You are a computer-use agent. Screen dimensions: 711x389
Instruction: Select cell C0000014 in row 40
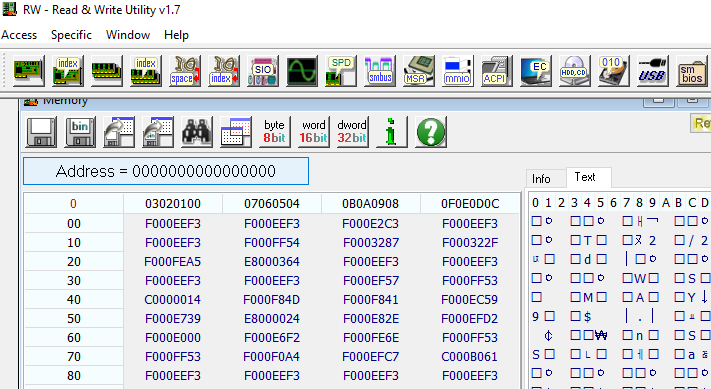(x=173, y=300)
